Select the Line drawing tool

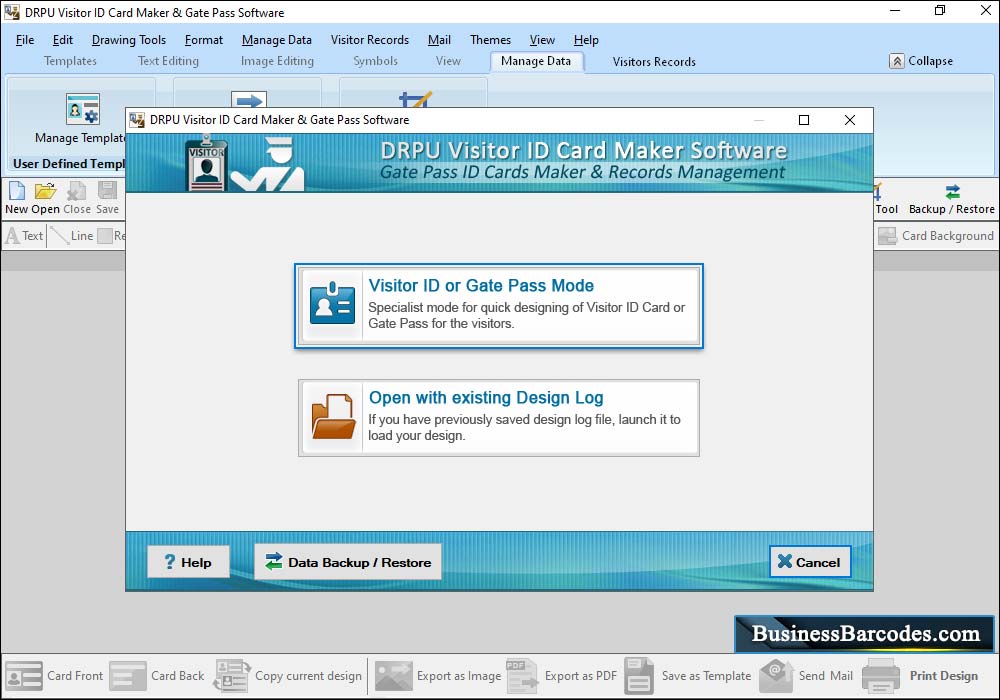(x=71, y=236)
